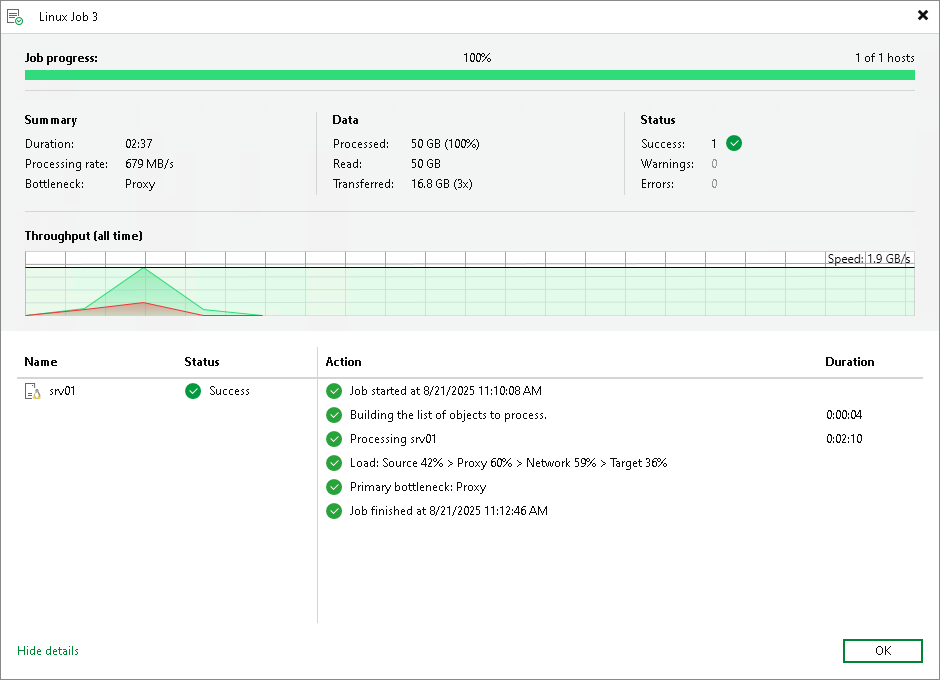Click the 0:00:04 duration value
Image resolution: width=940 pixels, height=680 pixels.
(x=844, y=415)
